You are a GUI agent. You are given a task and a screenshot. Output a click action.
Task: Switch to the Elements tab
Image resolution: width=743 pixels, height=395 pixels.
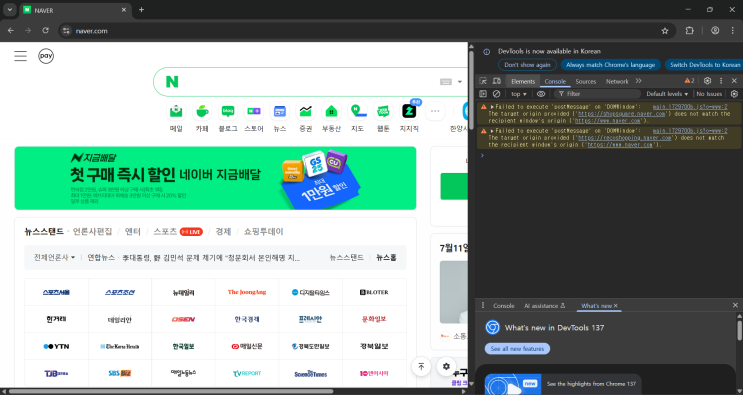(x=523, y=81)
